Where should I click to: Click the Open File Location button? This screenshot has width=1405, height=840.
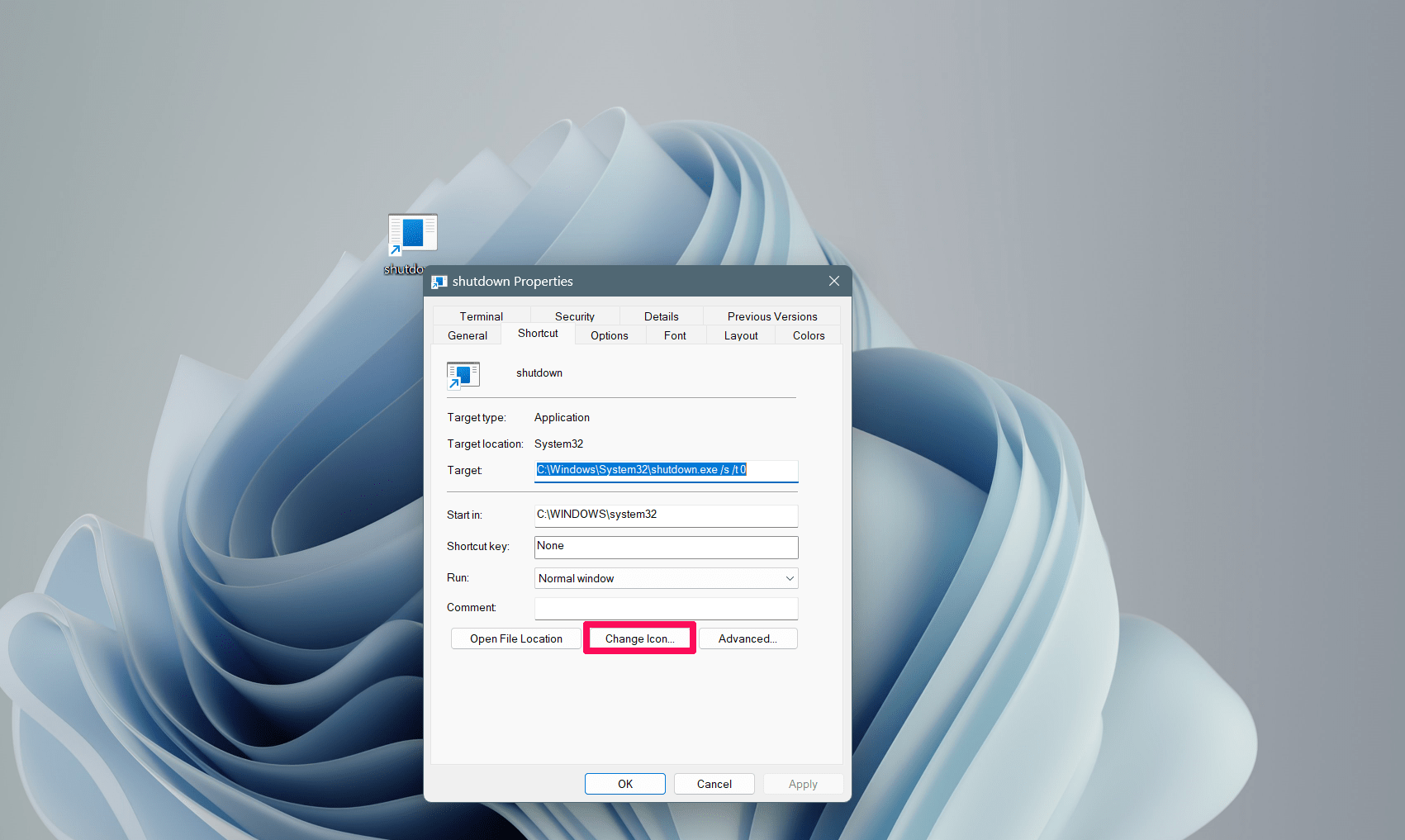click(x=516, y=638)
